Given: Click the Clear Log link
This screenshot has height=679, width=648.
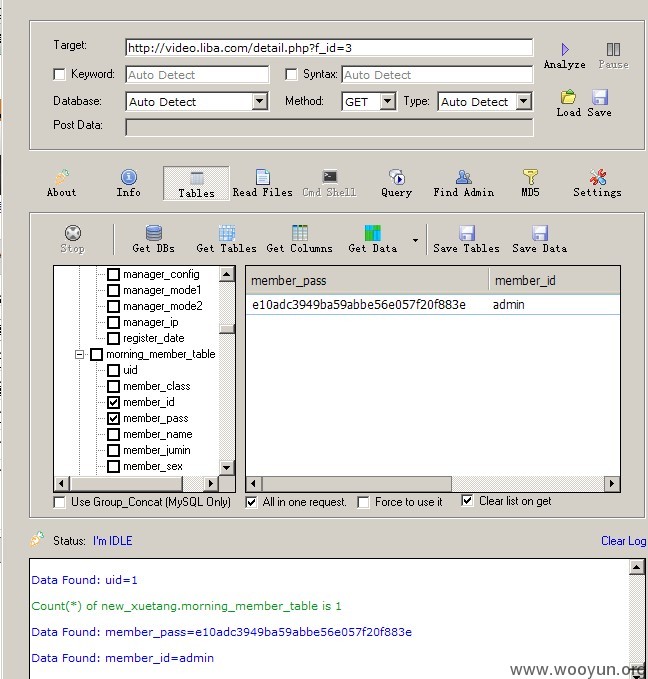Looking at the screenshot, I should (623, 541).
